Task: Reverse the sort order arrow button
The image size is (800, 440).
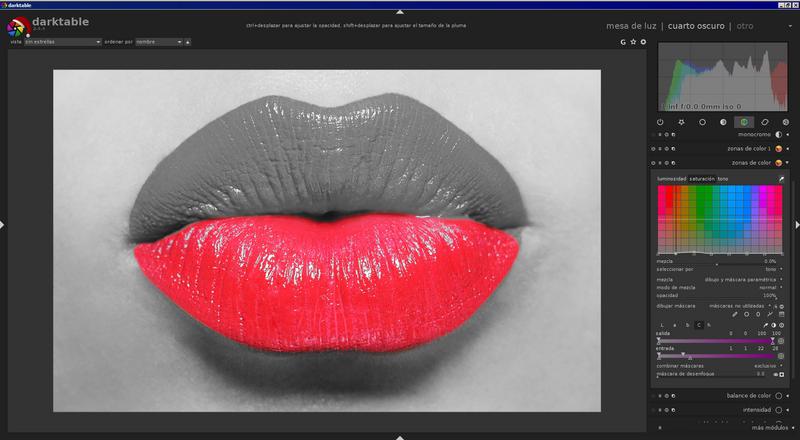Action: point(188,42)
